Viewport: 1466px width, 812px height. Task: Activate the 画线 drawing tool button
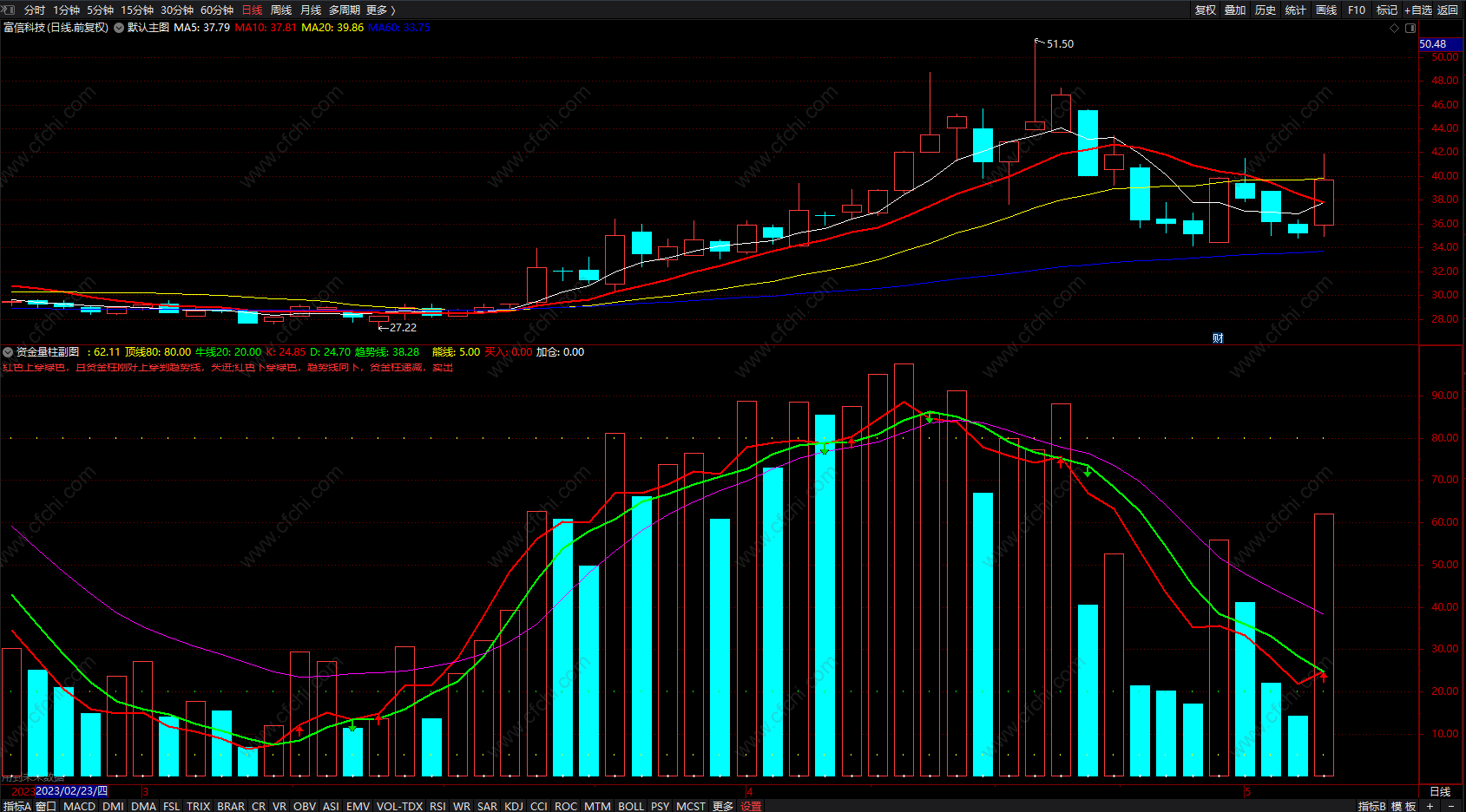tap(1326, 10)
